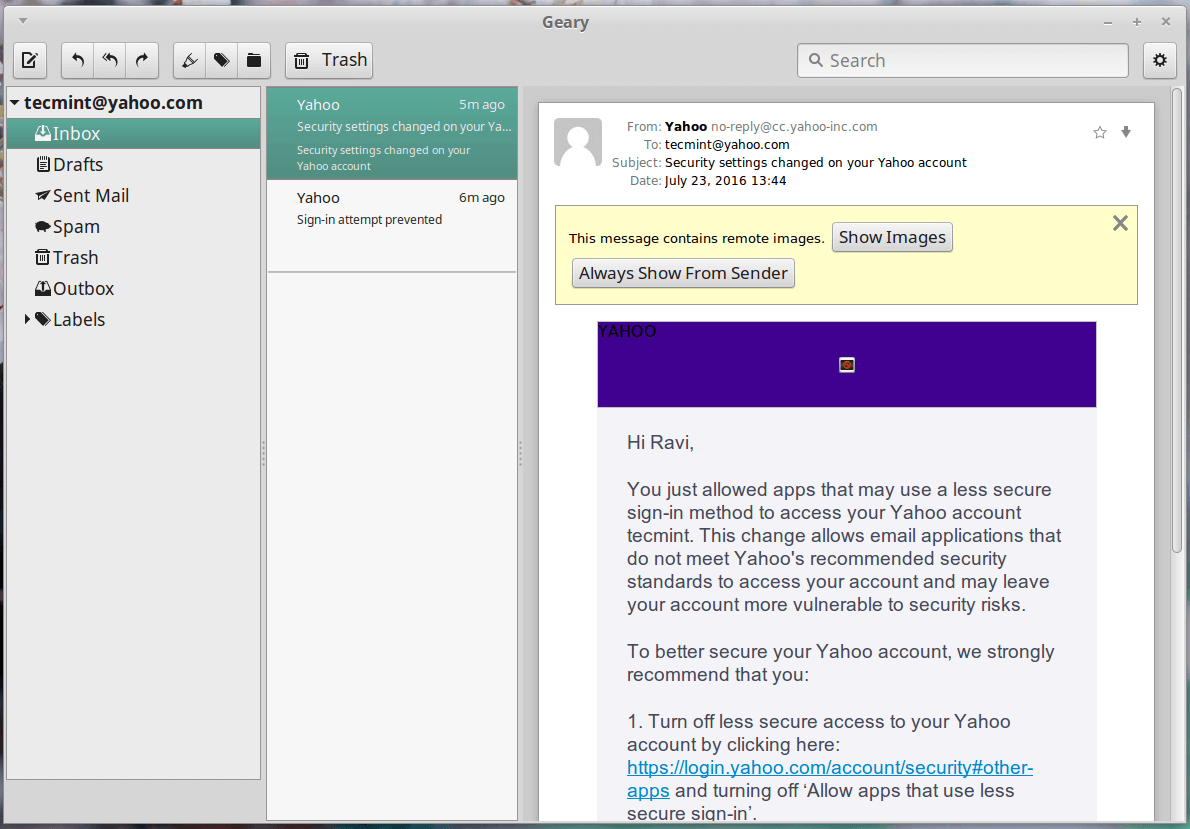Click the Show Images button

892,238
